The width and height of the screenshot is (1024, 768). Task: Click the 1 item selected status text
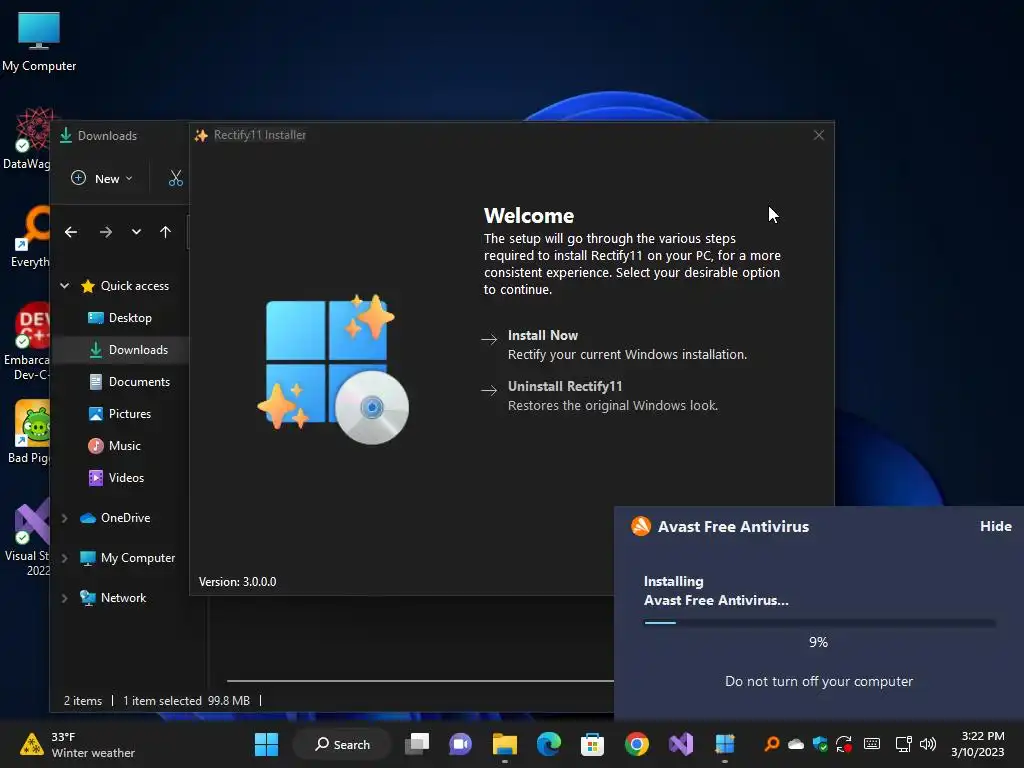[163, 701]
